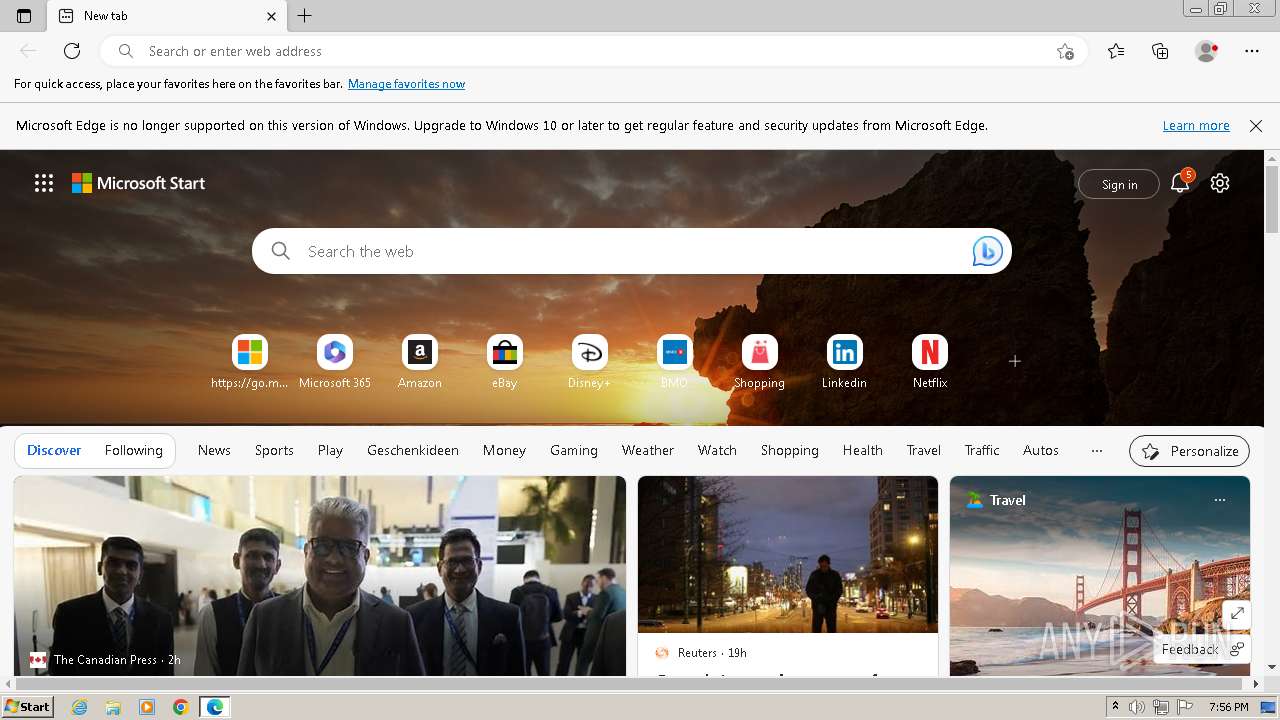Open the Reuters street photo article

point(788,555)
